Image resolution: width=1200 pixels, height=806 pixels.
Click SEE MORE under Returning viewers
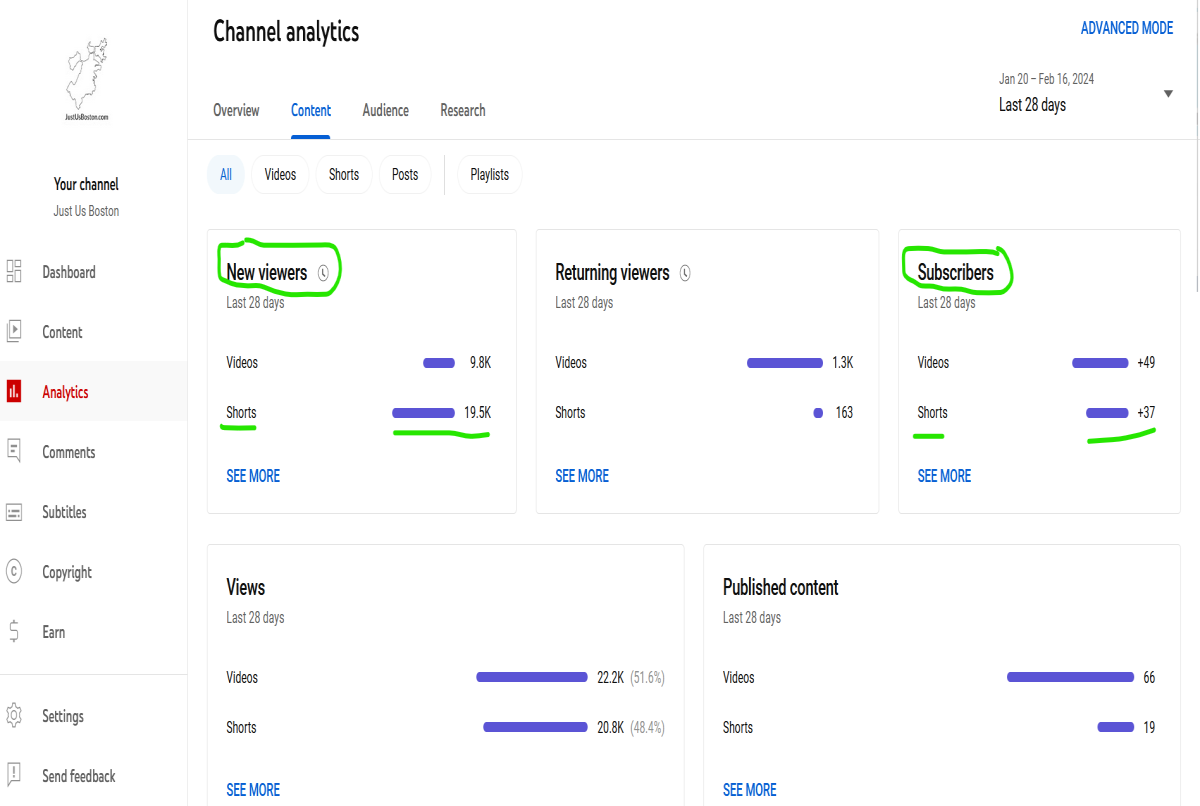582,476
